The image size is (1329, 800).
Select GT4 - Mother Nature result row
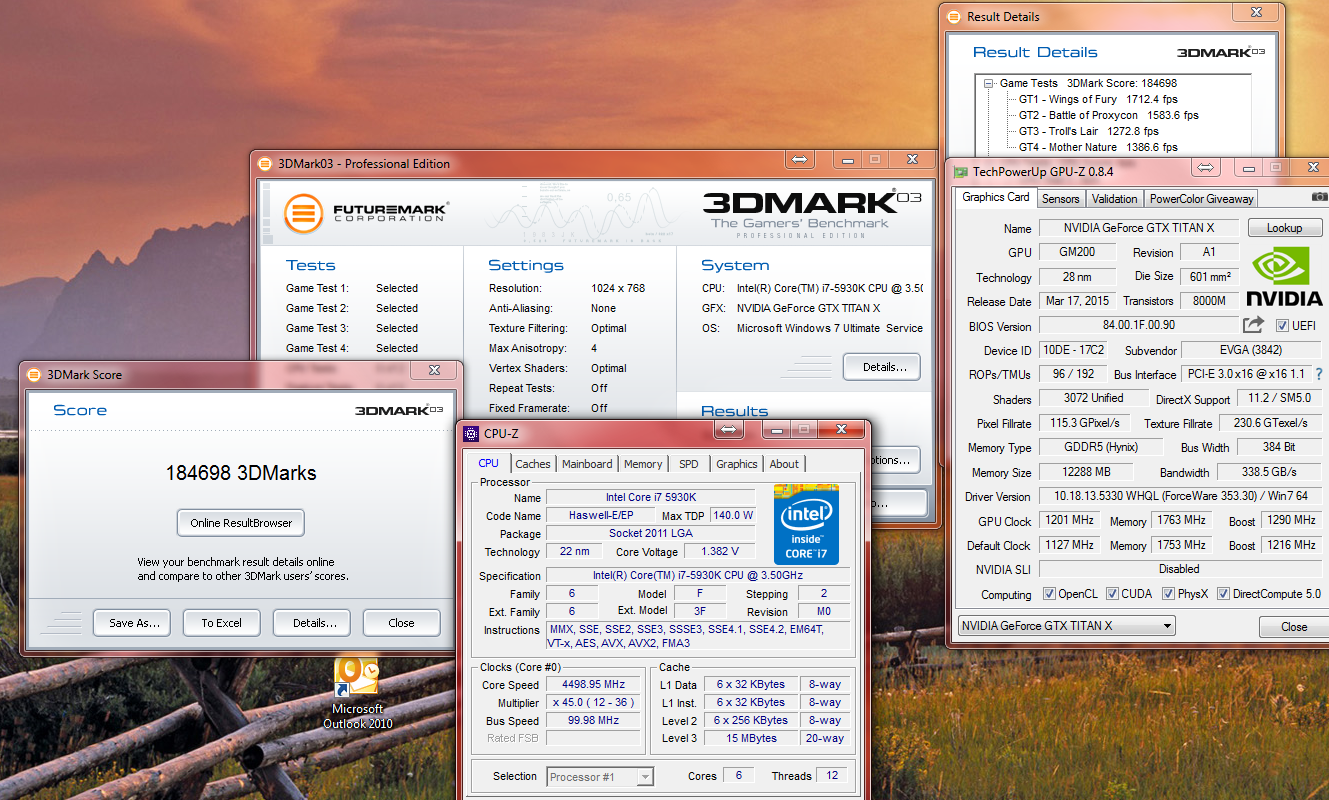(x=1098, y=148)
